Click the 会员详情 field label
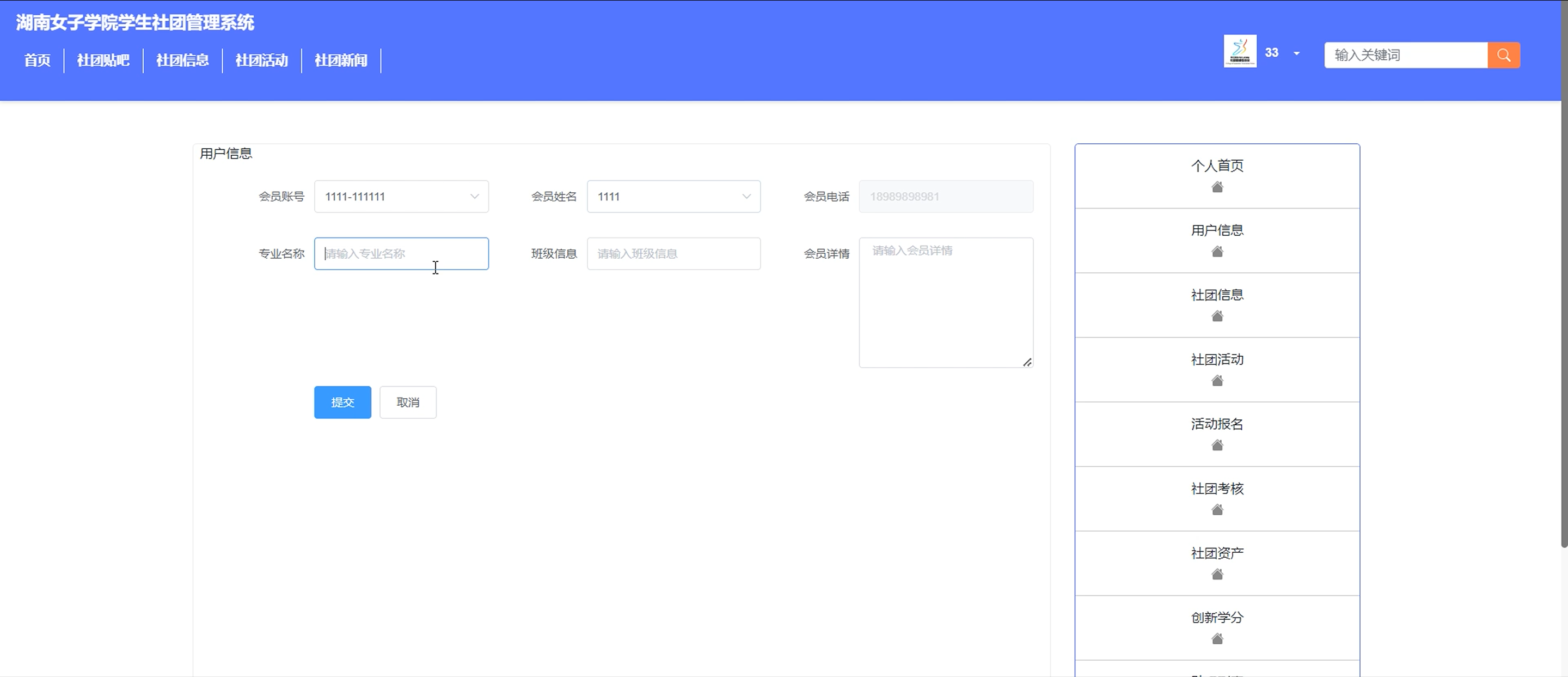 point(826,254)
